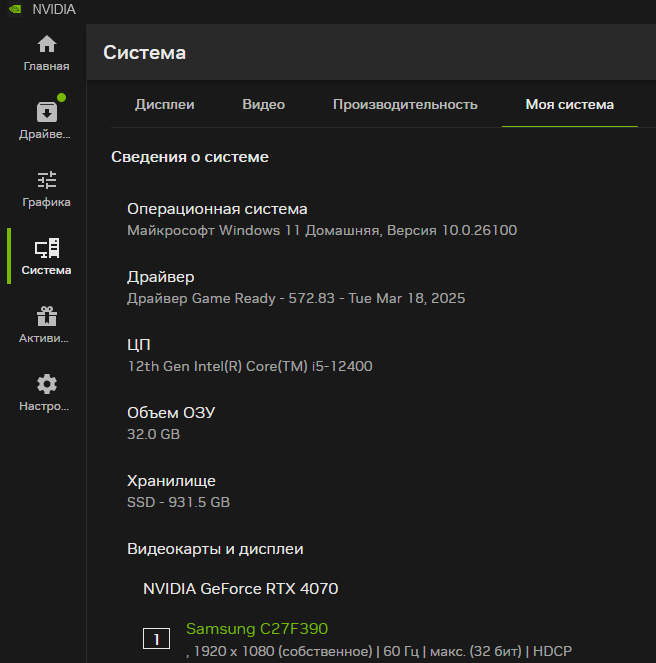Click the NVIDIA GeForce RTX 4070 entry
The image size is (656, 663).
241,589
